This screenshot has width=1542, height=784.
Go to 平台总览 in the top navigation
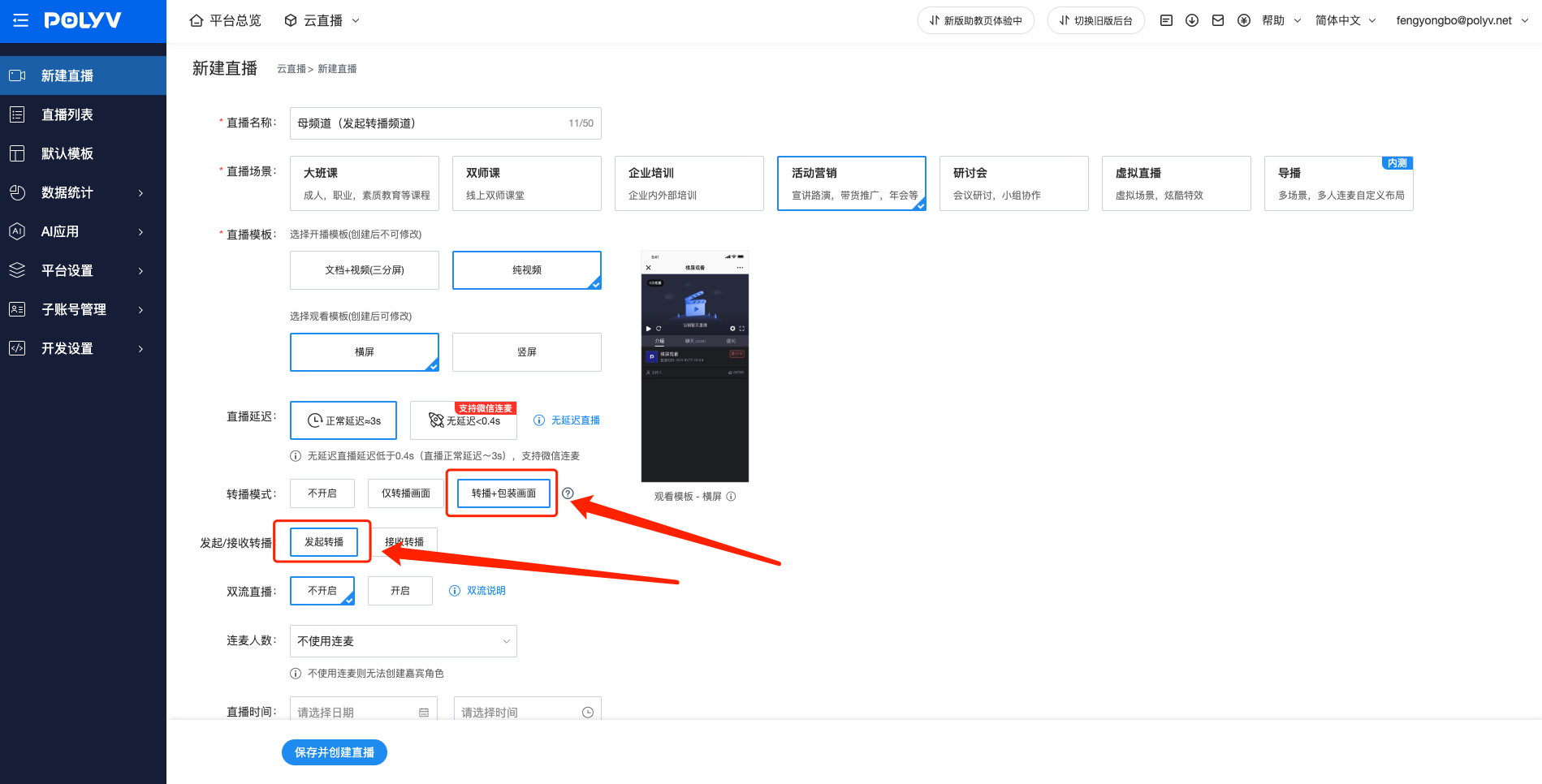[x=225, y=21]
